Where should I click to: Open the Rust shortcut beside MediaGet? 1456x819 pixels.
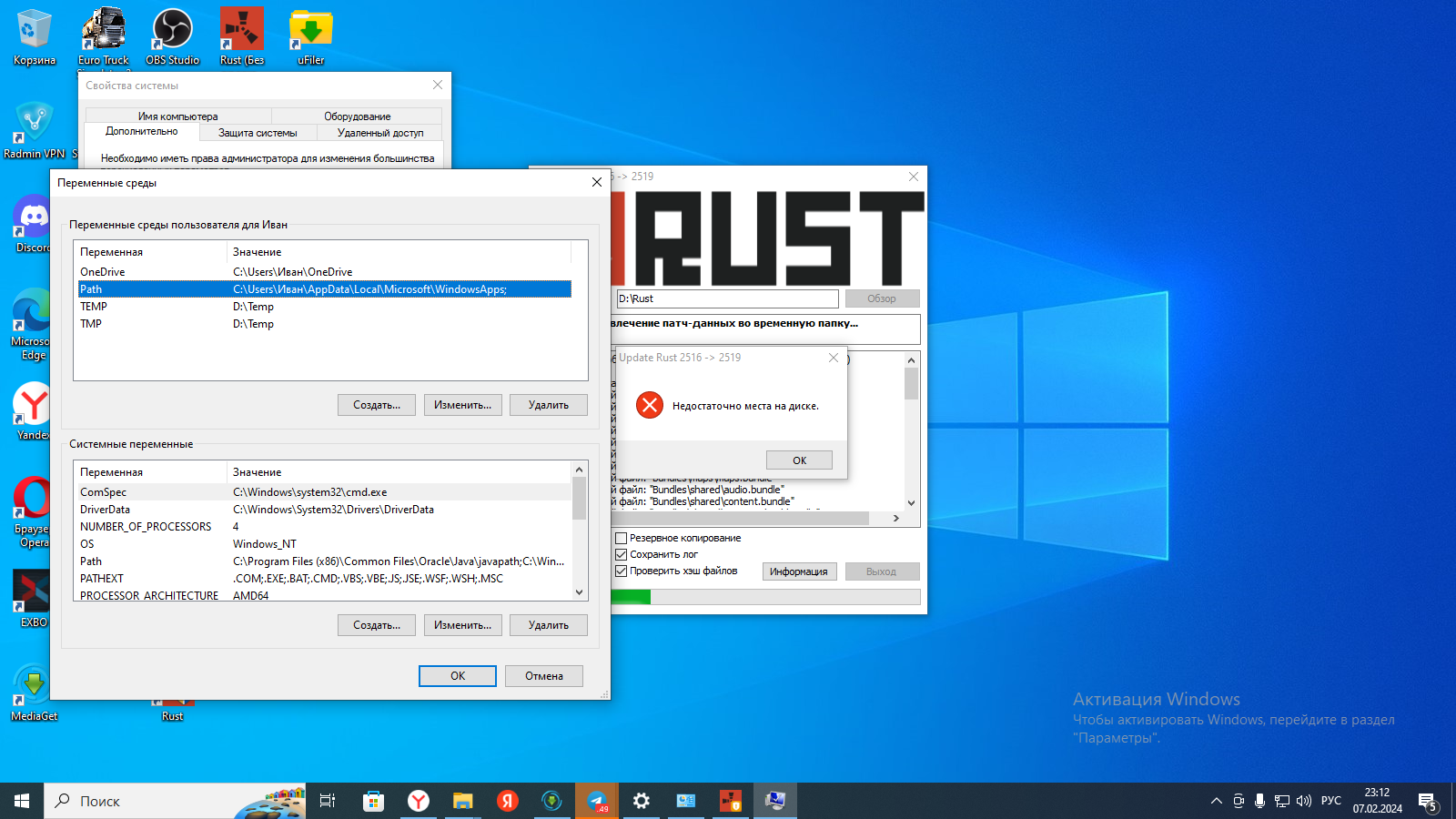(173, 710)
